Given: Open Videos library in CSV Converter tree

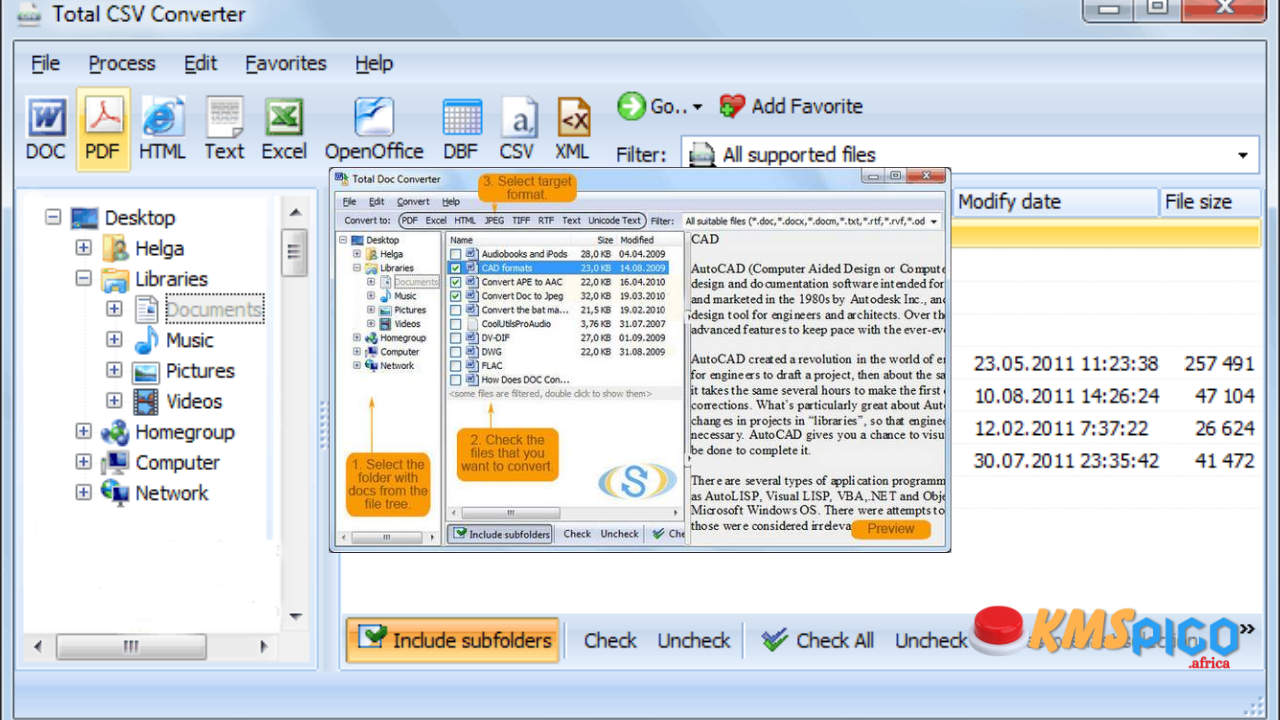Looking at the screenshot, I should [194, 401].
